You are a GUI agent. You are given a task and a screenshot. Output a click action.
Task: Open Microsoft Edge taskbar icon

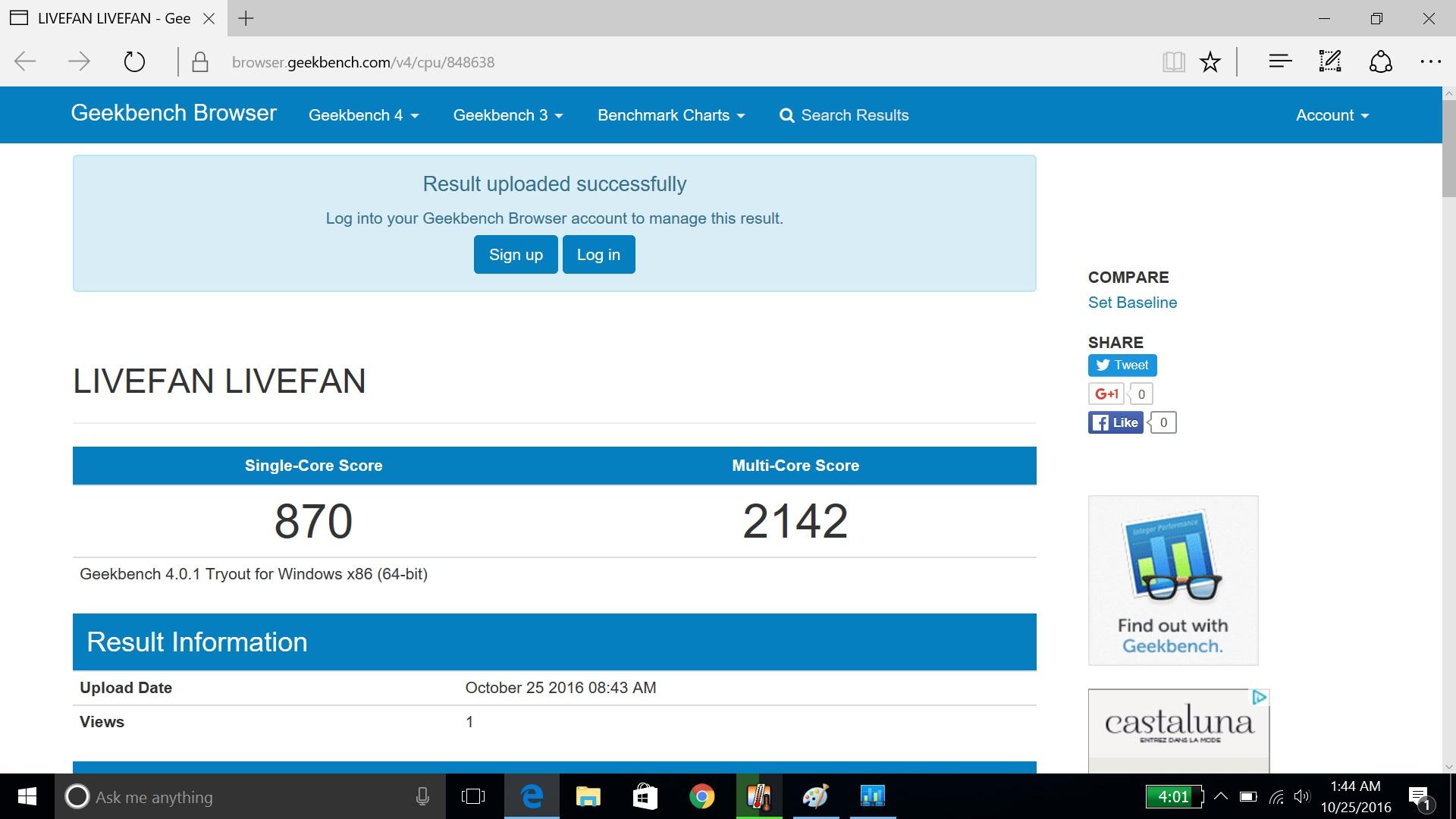click(532, 796)
